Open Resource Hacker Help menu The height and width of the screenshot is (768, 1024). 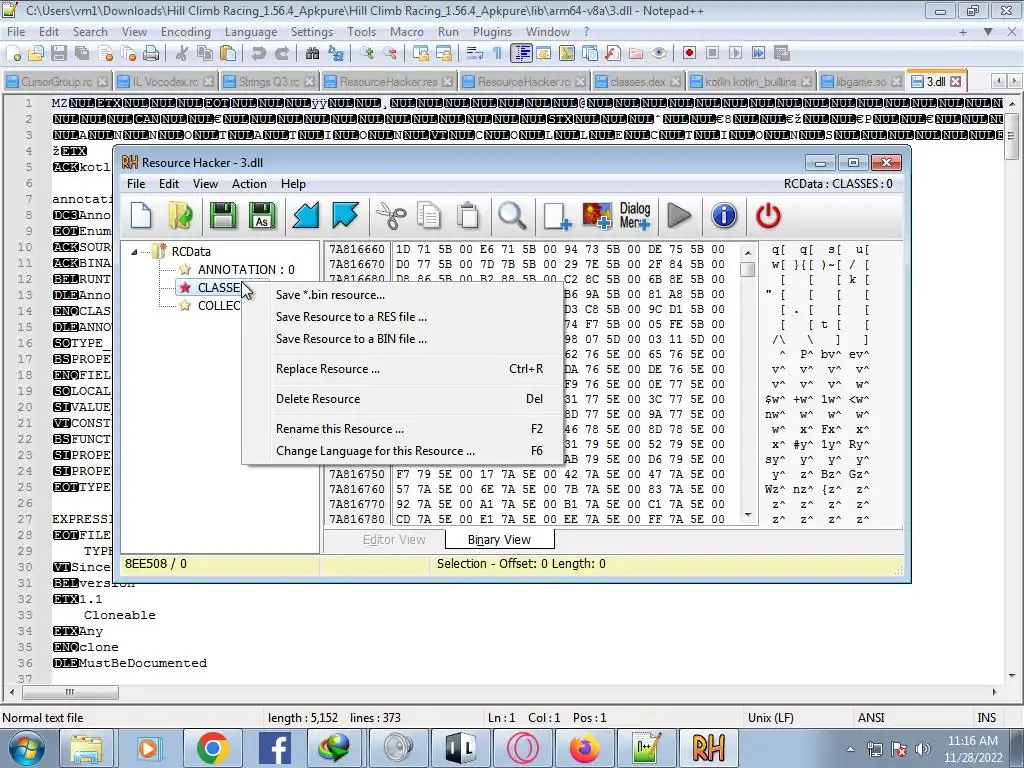(293, 184)
